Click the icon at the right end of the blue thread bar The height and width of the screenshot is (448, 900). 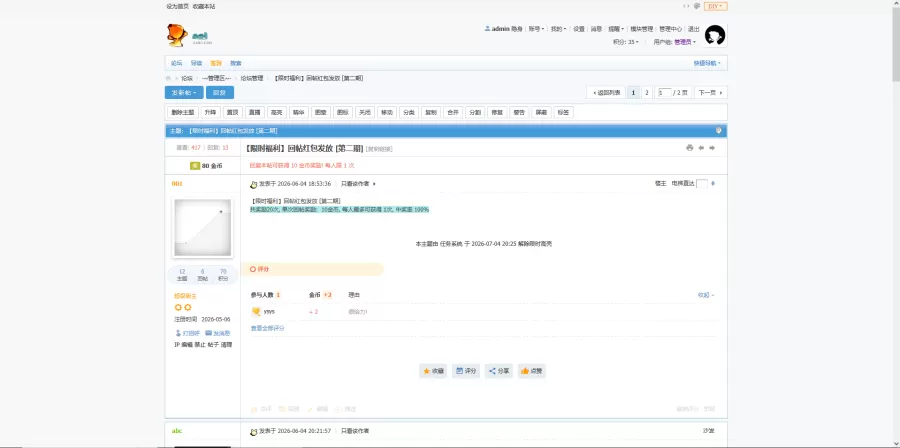pyautogui.click(x=719, y=131)
